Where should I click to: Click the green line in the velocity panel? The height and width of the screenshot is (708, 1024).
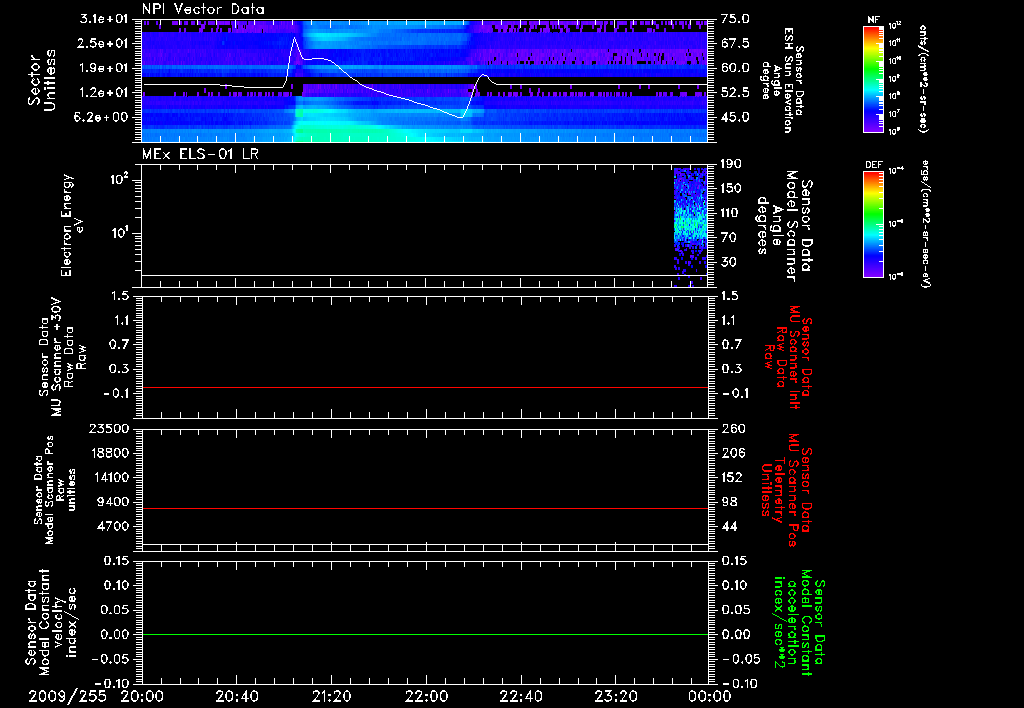pos(425,634)
